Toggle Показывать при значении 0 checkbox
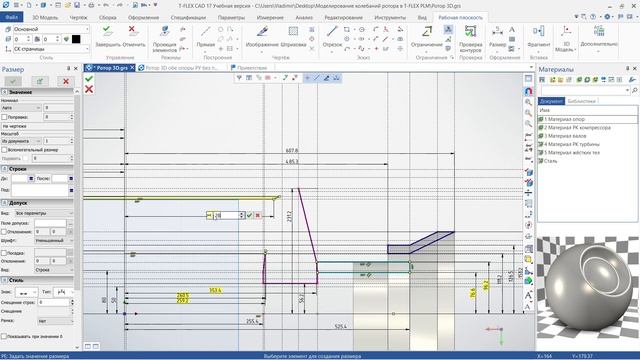Screen dimensions: 640x360 (x=4, y=336)
